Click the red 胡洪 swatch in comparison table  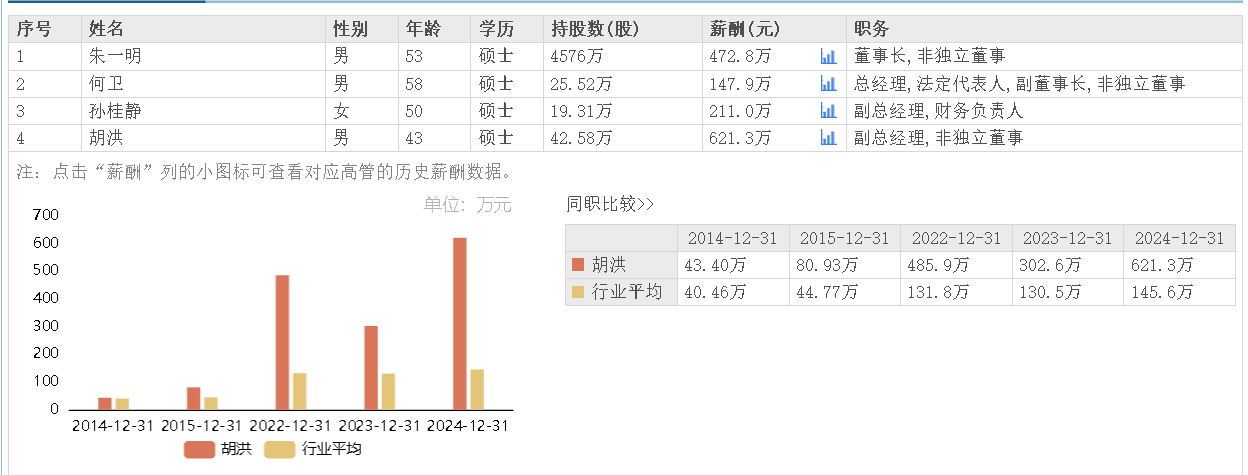[x=577, y=265]
